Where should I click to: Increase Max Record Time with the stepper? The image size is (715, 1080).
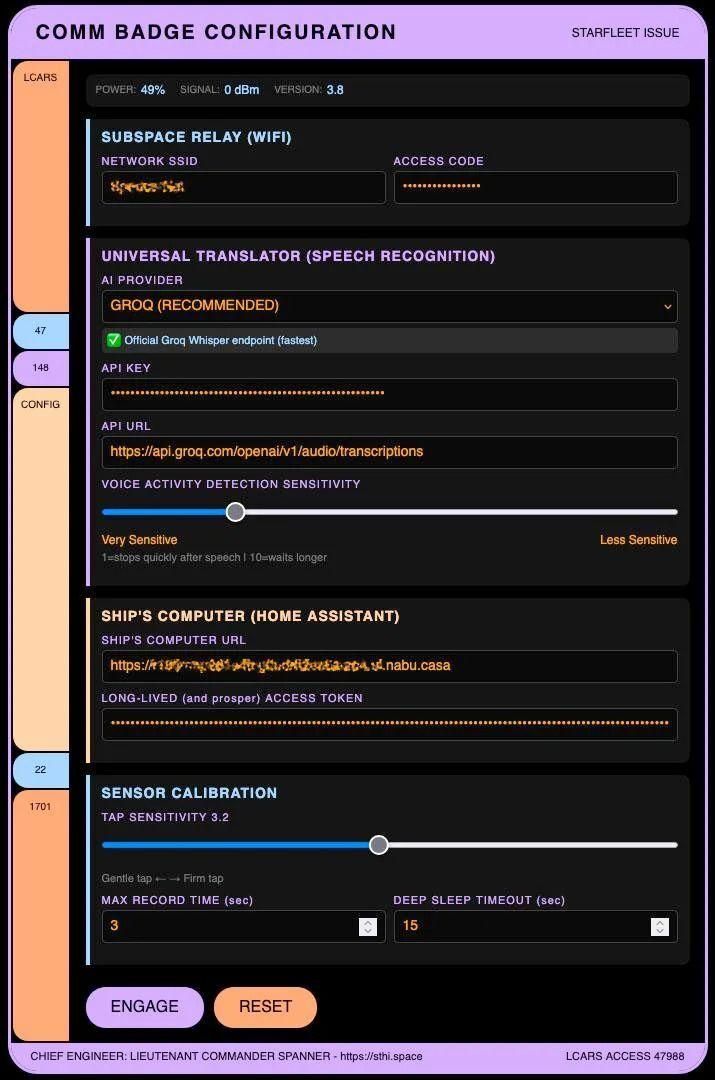[x=368, y=922]
